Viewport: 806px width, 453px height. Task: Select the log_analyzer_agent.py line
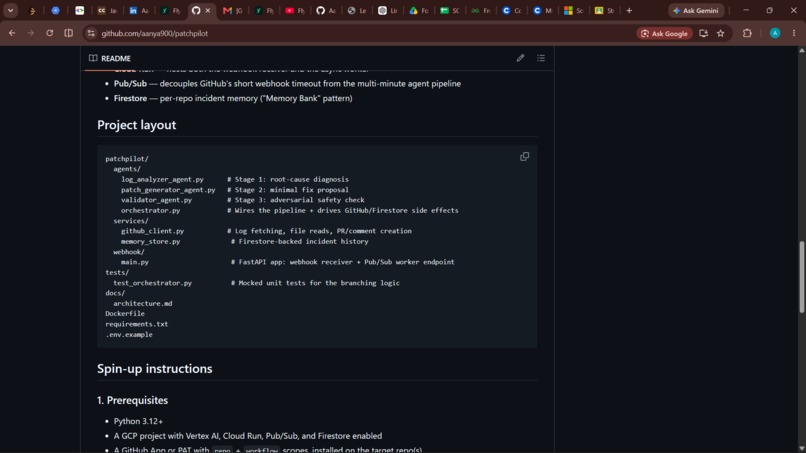(235, 179)
